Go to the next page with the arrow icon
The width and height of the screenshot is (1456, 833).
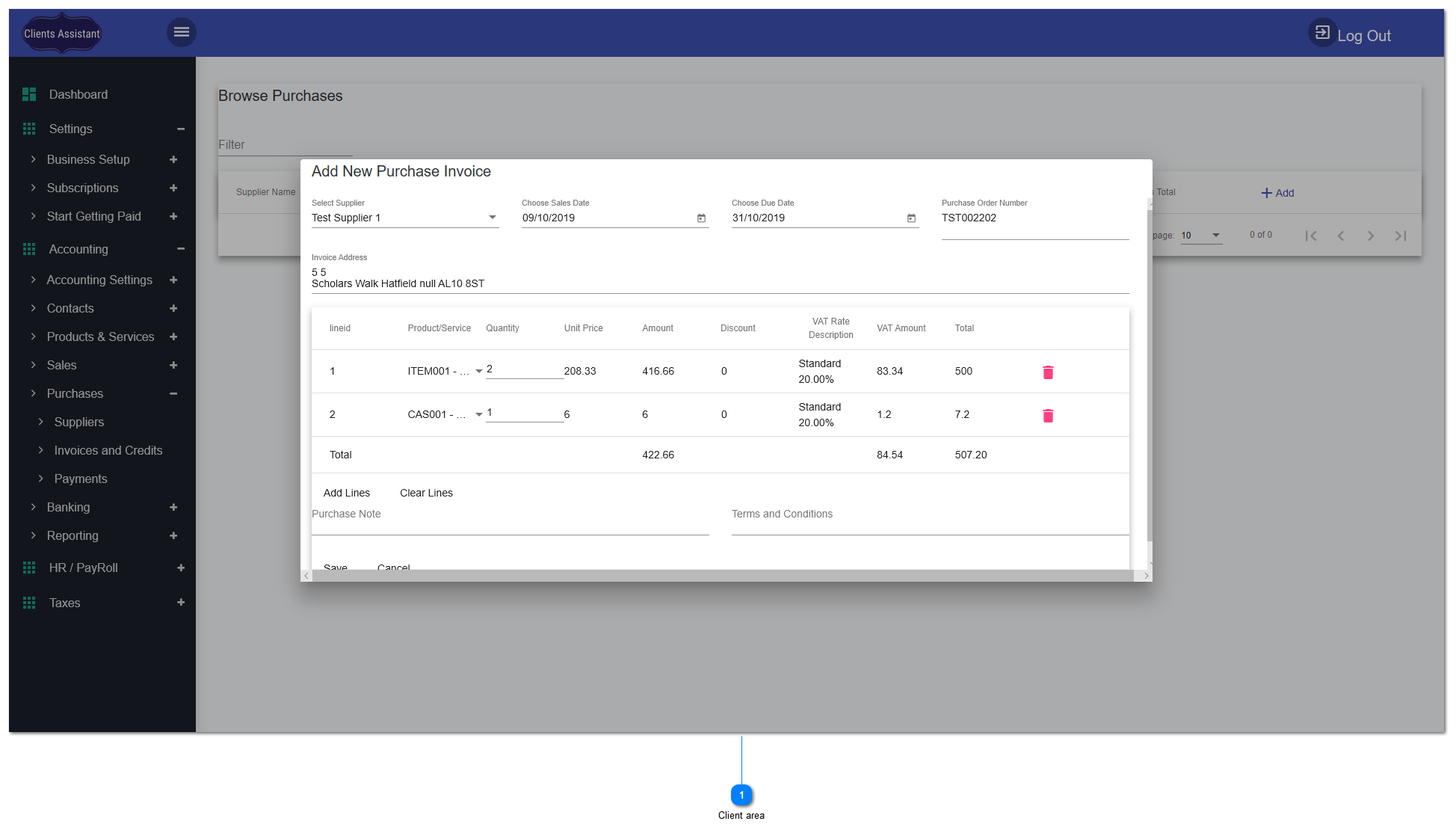tap(1371, 235)
